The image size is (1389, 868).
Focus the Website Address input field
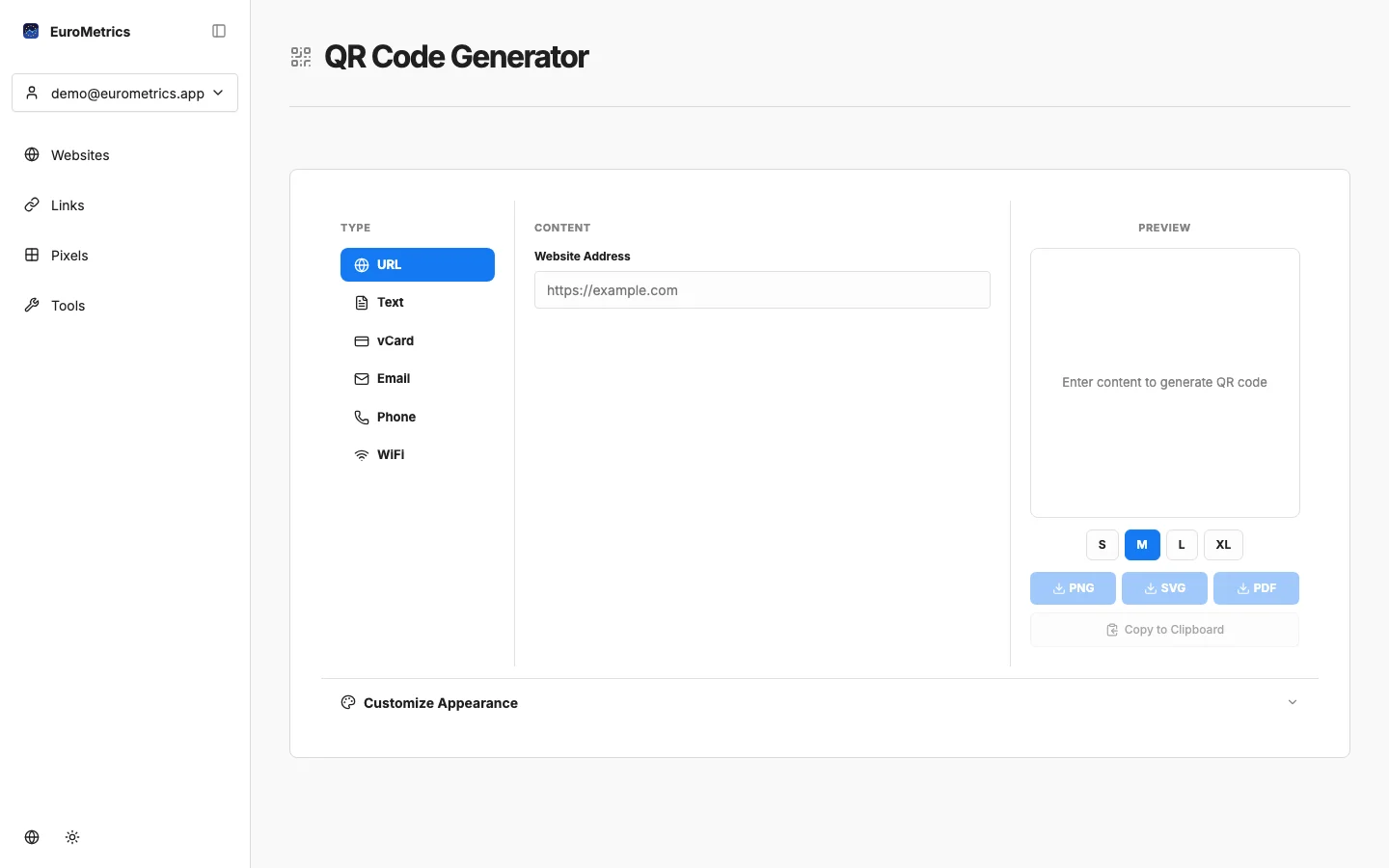[x=762, y=289]
